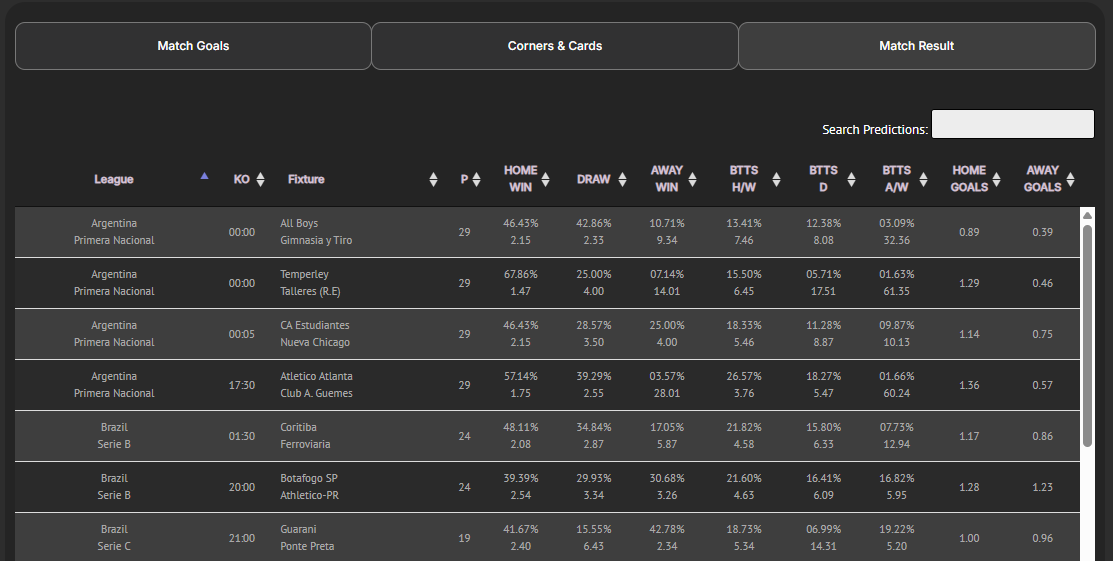
Task: Sort by HOME WIN percentage arrows
Action: coord(545,180)
